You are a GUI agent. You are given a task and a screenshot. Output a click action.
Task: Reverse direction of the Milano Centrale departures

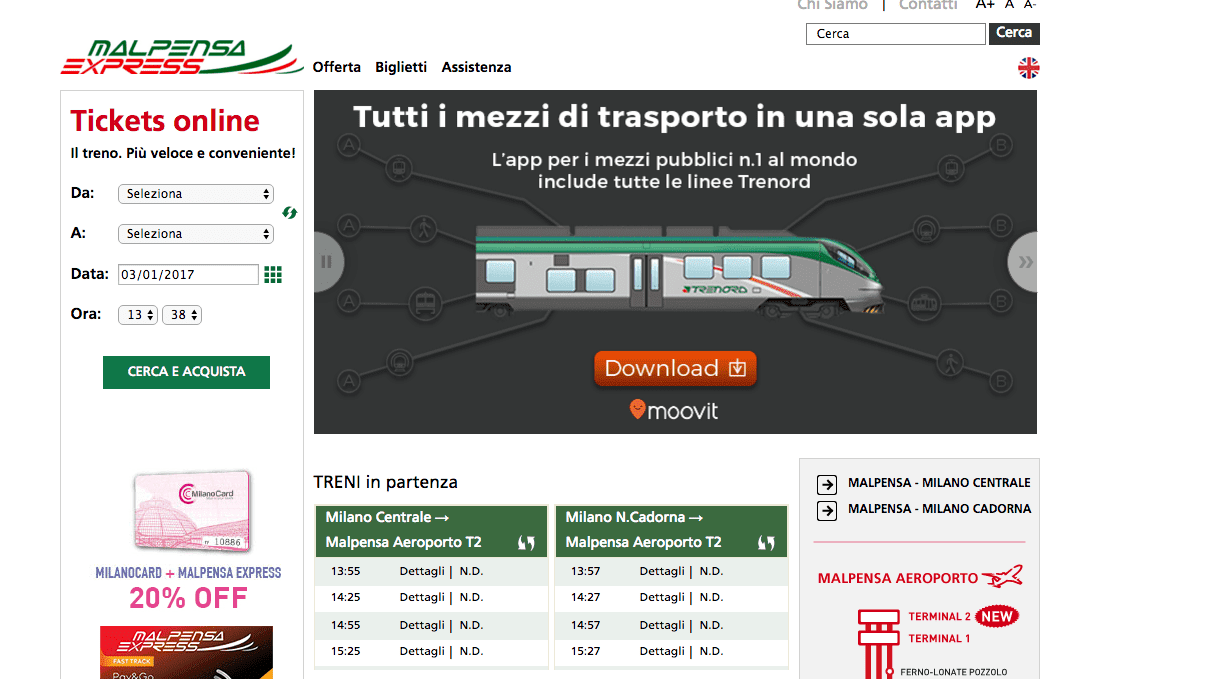coord(526,543)
